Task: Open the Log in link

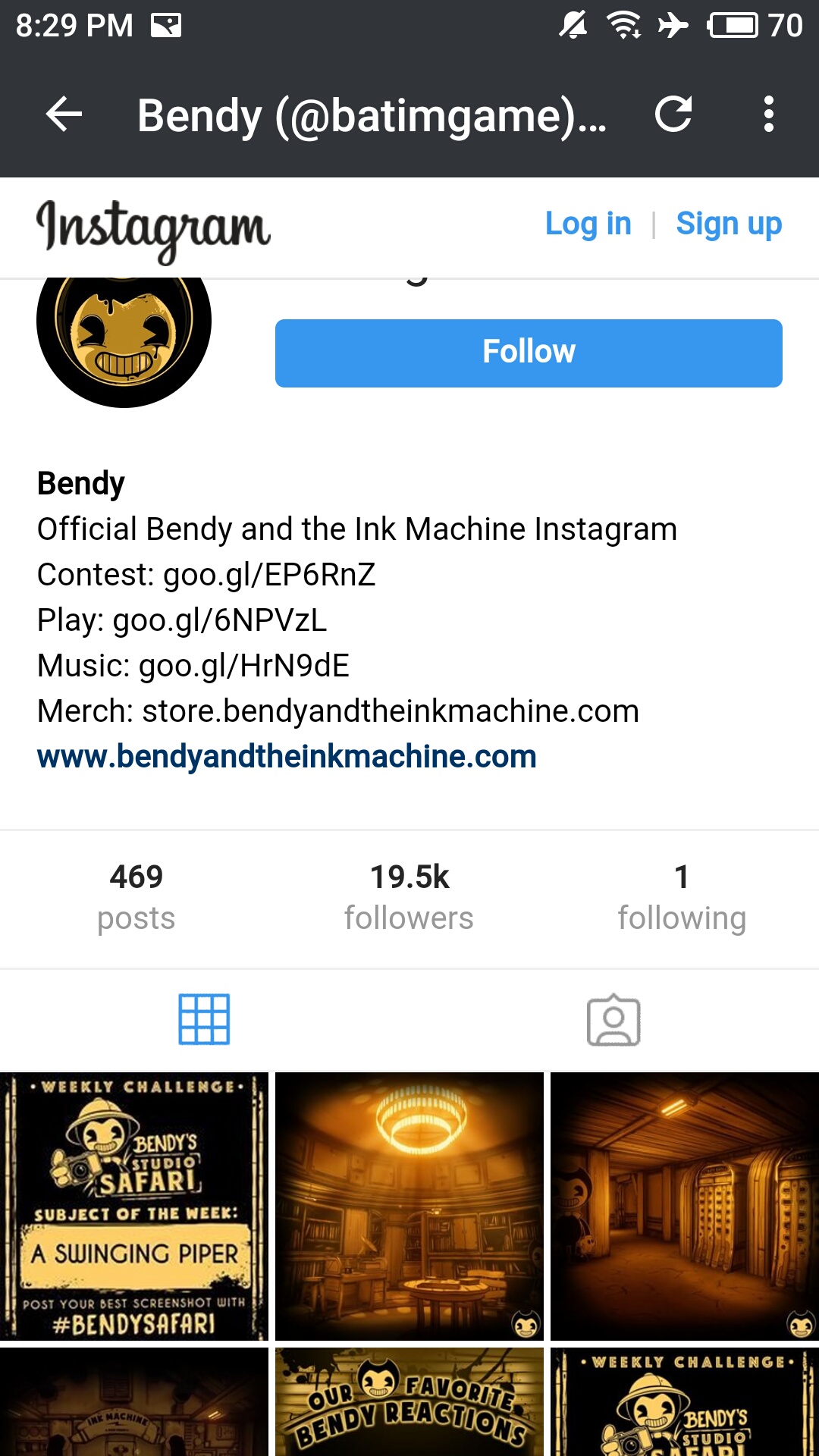Action: coord(588,224)
